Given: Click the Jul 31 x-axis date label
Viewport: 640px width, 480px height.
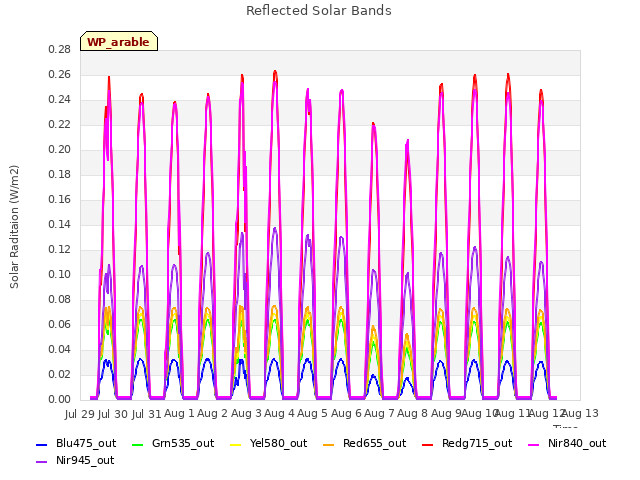Looking at the screenshot, I should 147,414.
